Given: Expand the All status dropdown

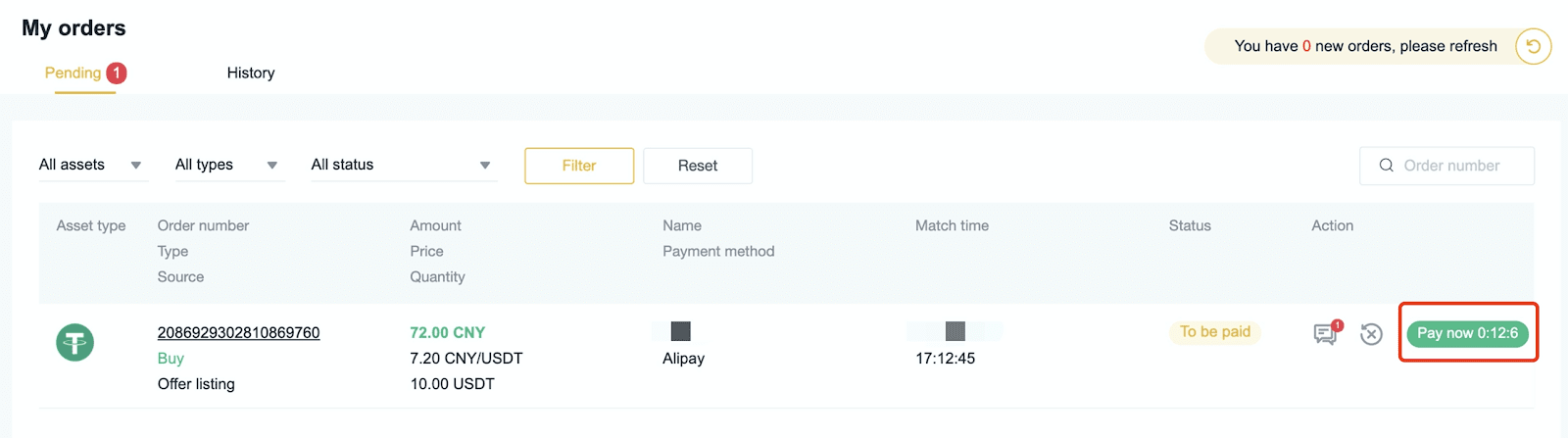Looking at the screenshot, I should (402, 165).
